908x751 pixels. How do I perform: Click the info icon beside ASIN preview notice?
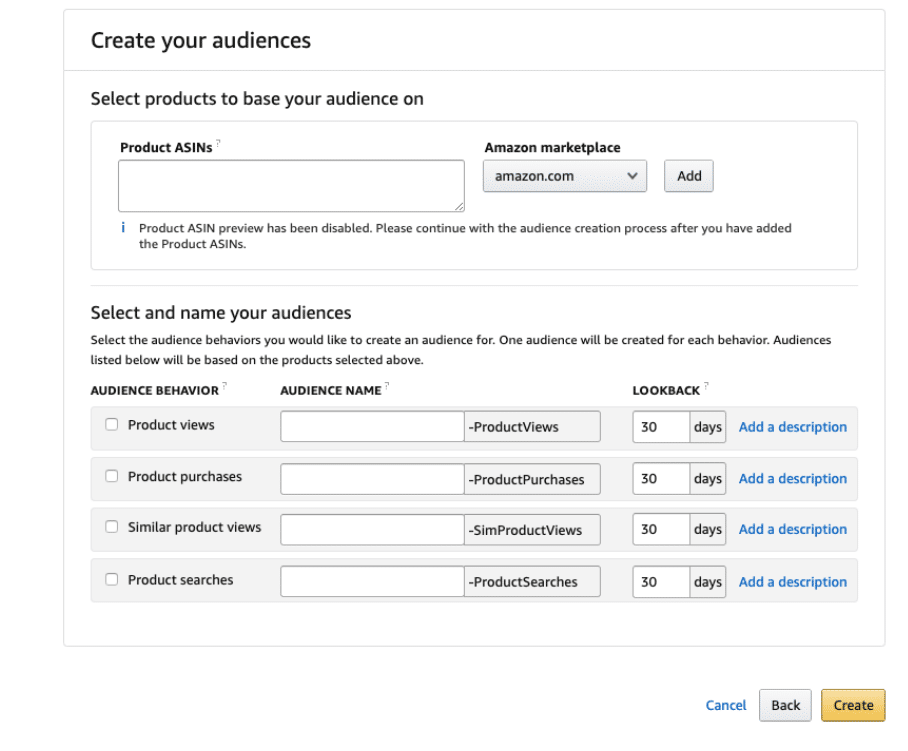point(123,228)
